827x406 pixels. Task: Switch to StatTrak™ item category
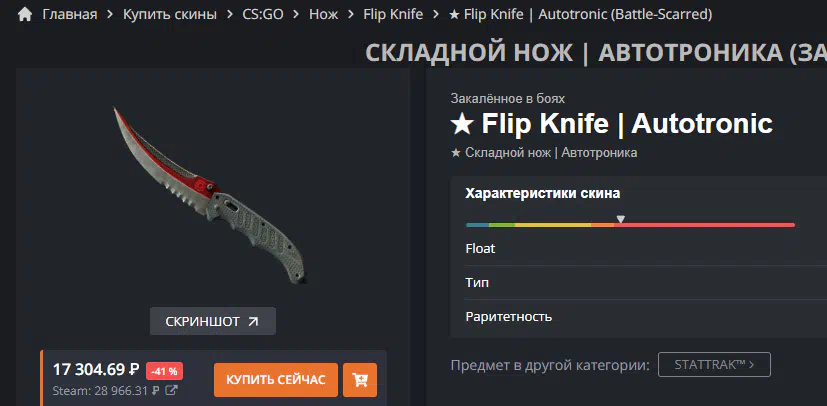coord(714,364)
